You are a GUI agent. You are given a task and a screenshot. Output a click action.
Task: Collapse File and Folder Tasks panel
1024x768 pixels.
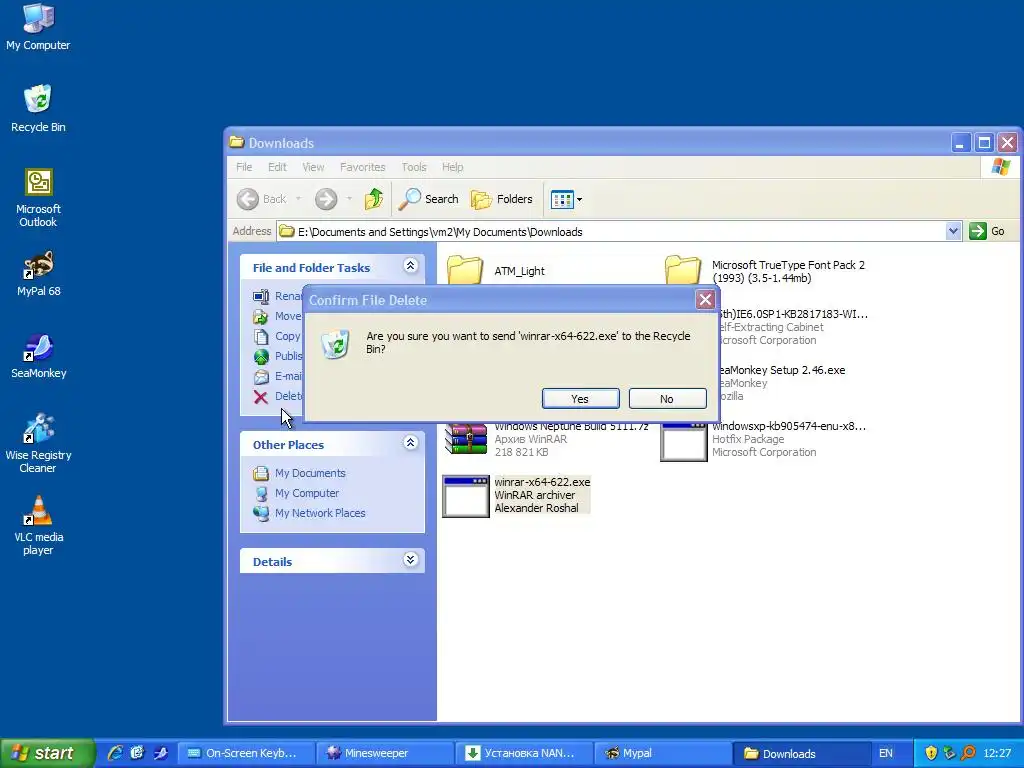(410, 265)
